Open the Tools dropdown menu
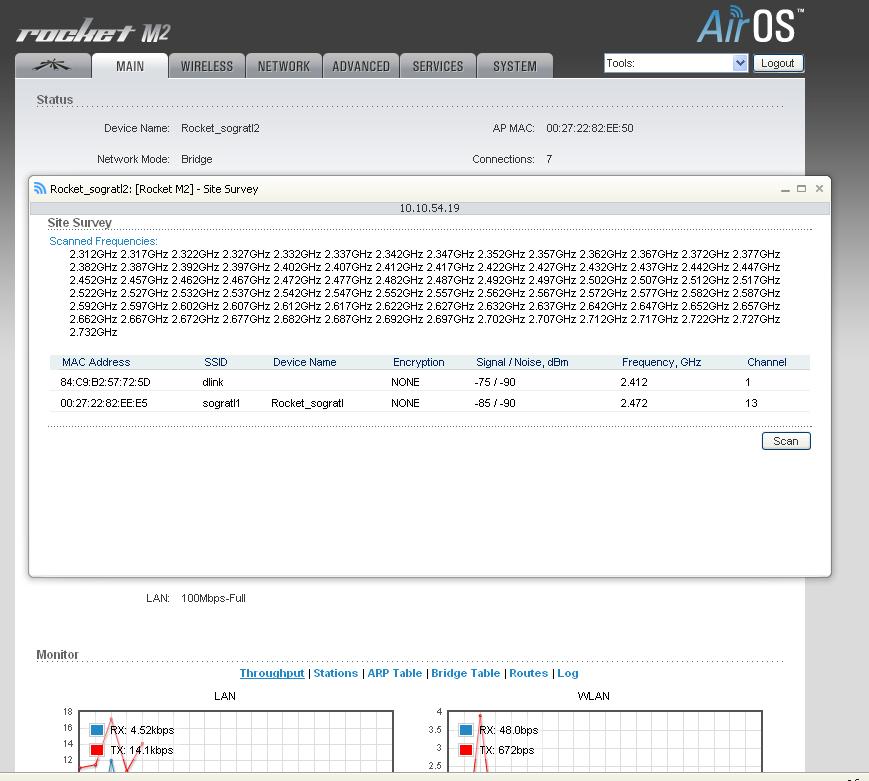 pyautogui.click(x=675, y=63)
